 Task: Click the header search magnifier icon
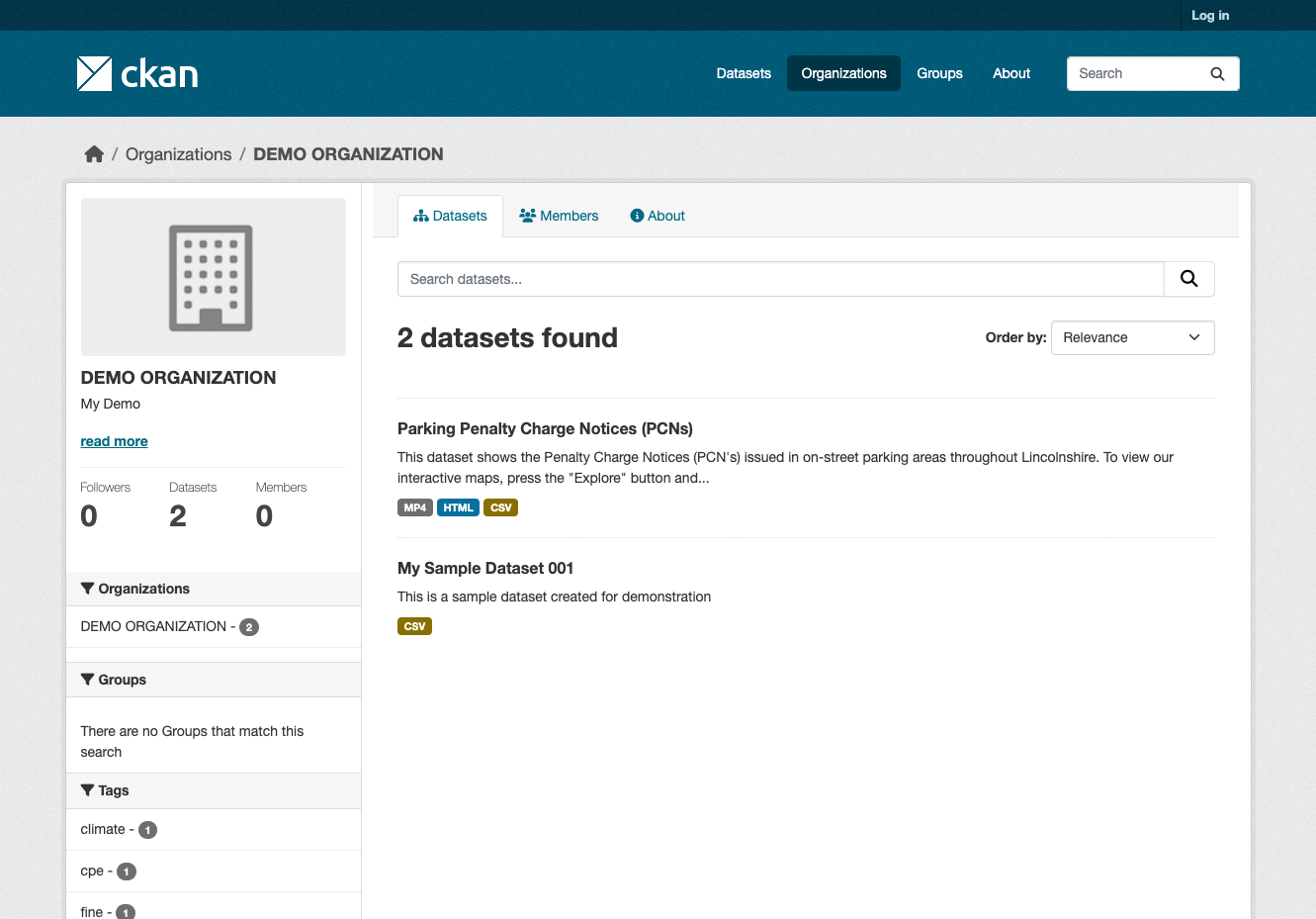pos(1217,74)
